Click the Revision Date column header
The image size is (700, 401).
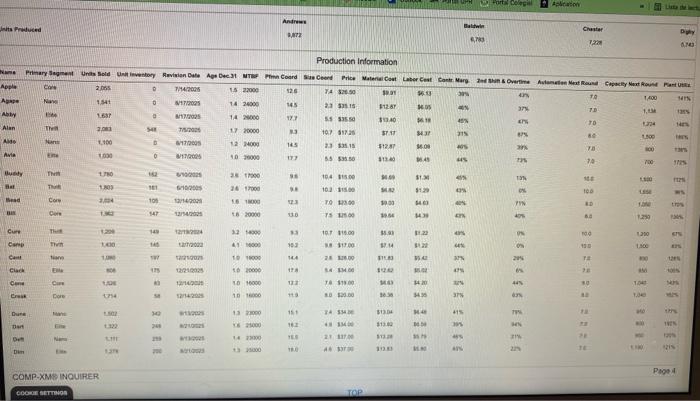click(181, 75)
